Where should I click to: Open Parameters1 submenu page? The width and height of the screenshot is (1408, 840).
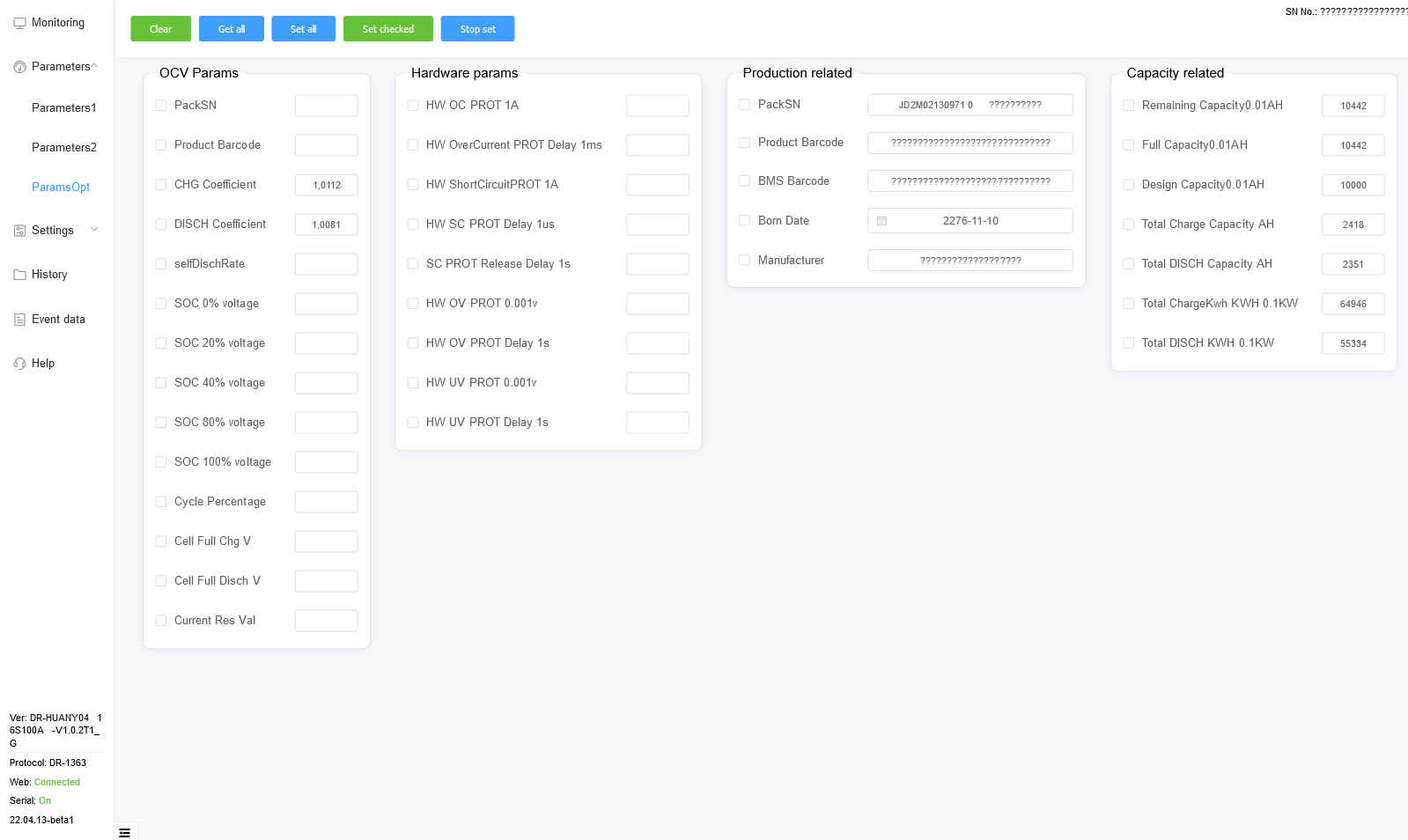click(64, 107)
